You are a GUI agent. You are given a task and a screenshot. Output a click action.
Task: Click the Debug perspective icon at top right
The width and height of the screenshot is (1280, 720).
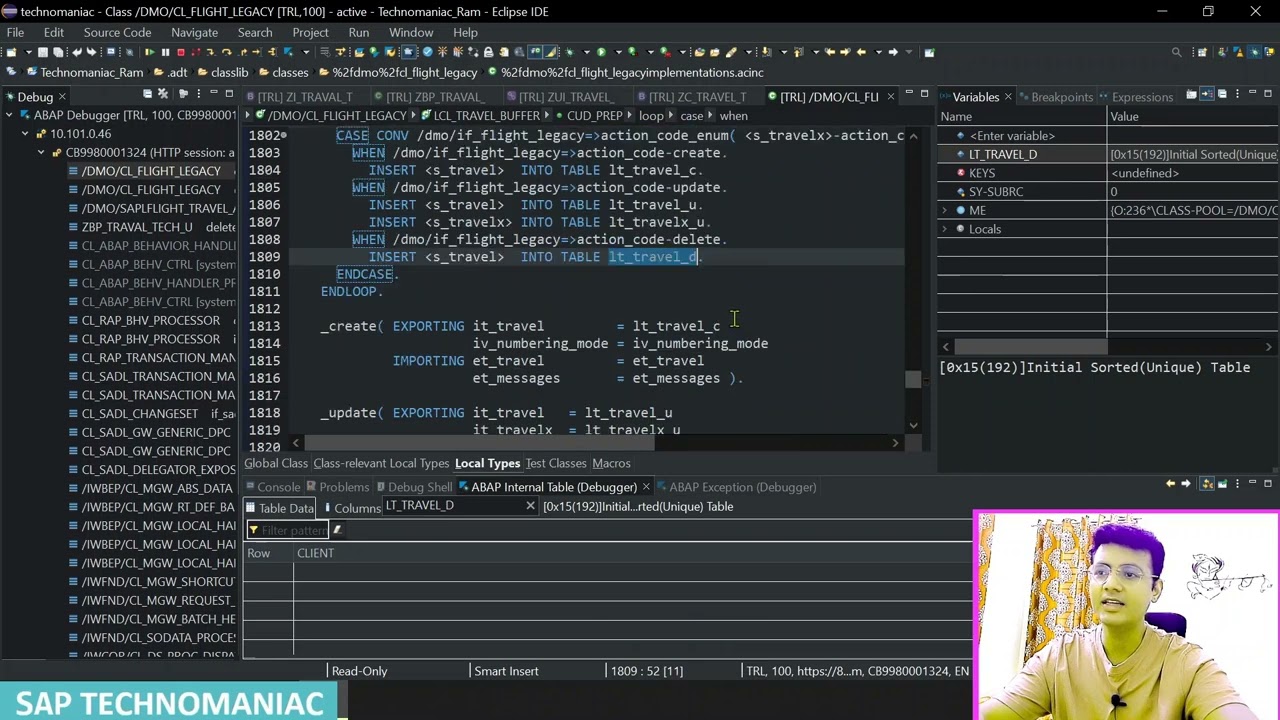point(1254,52)
